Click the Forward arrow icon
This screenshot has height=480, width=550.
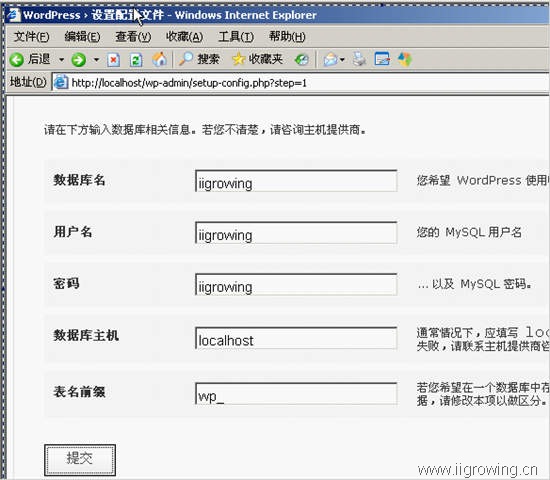point(79,60)
